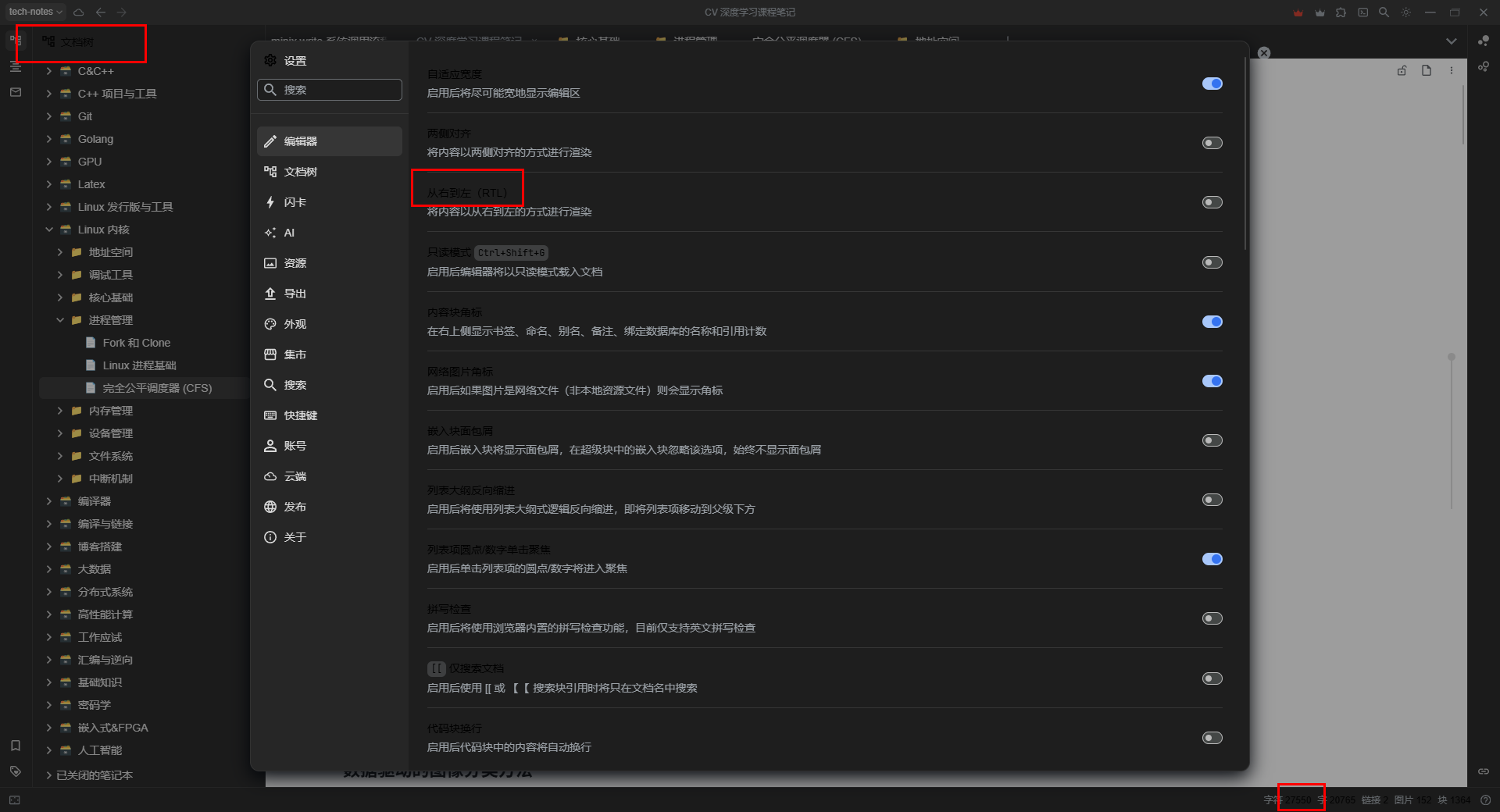1500x812 pixels.
Task: Open the global graph view icon
Action: 1484,41
